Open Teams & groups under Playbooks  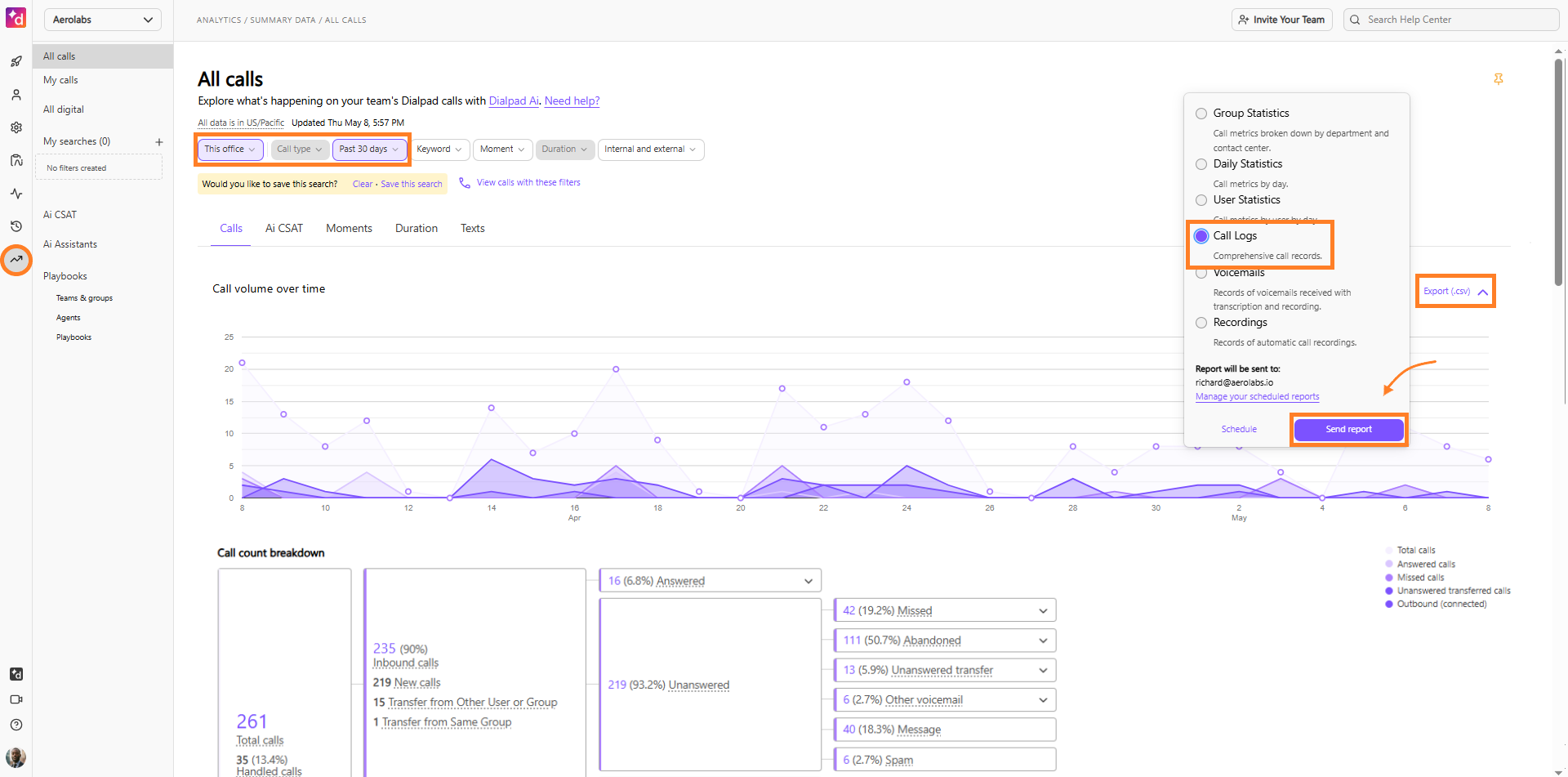click(x=84, y=298)
